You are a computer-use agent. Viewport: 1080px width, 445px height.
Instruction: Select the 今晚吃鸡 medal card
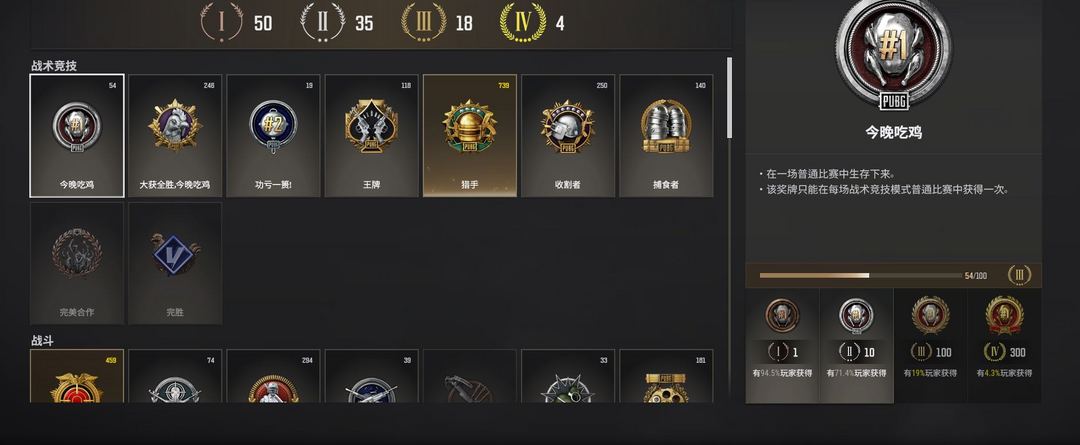[x=76, y=136]
